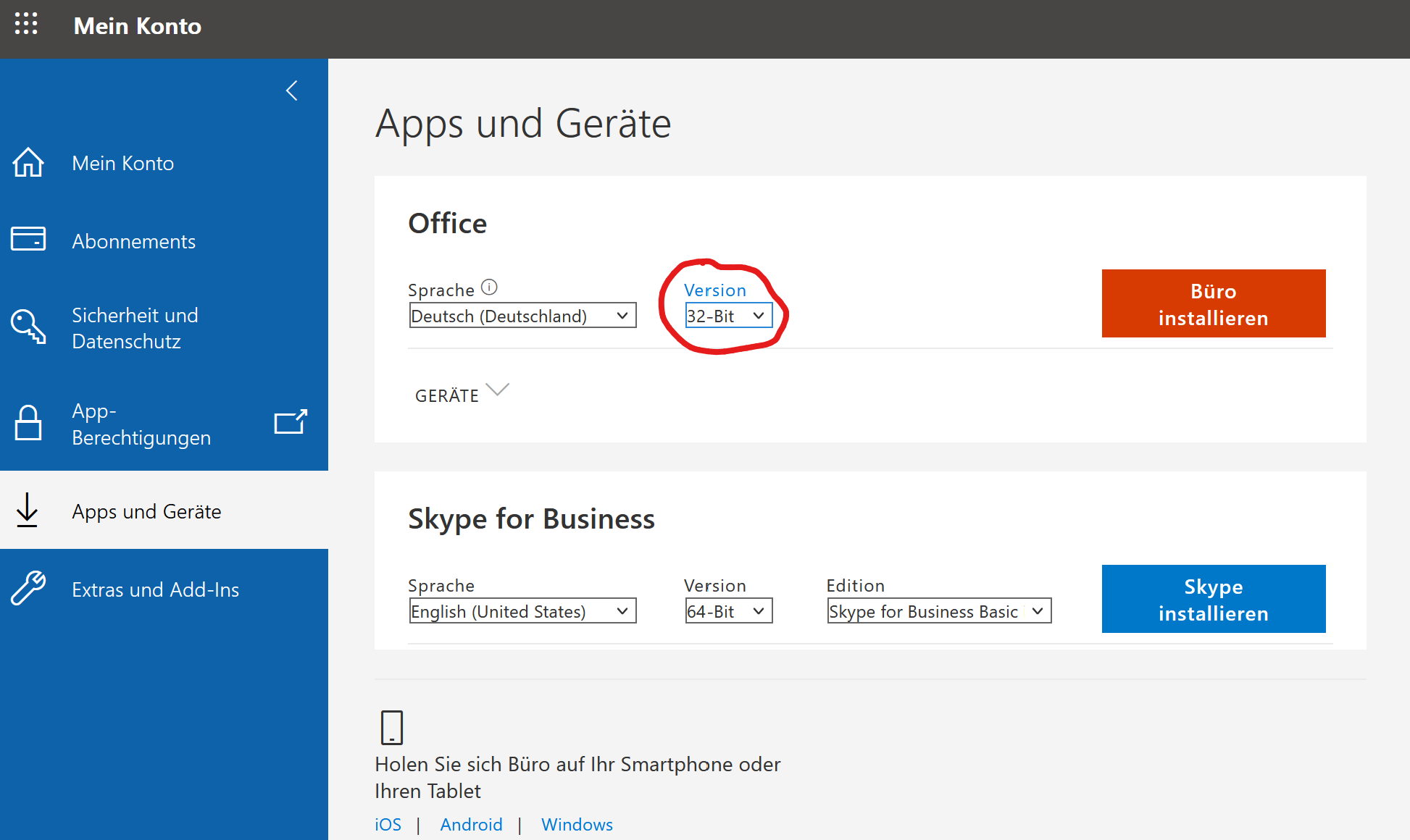This screenshot has width=1410, height=840.
Task: Click the info icon next to Sprache
Action: click(490, 287)
